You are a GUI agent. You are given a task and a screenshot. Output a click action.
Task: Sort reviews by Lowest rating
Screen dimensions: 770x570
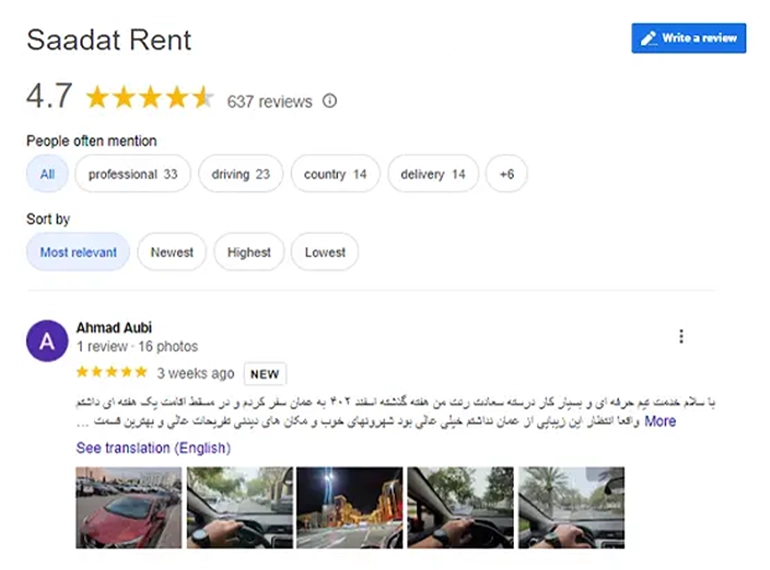click(325, 252)
